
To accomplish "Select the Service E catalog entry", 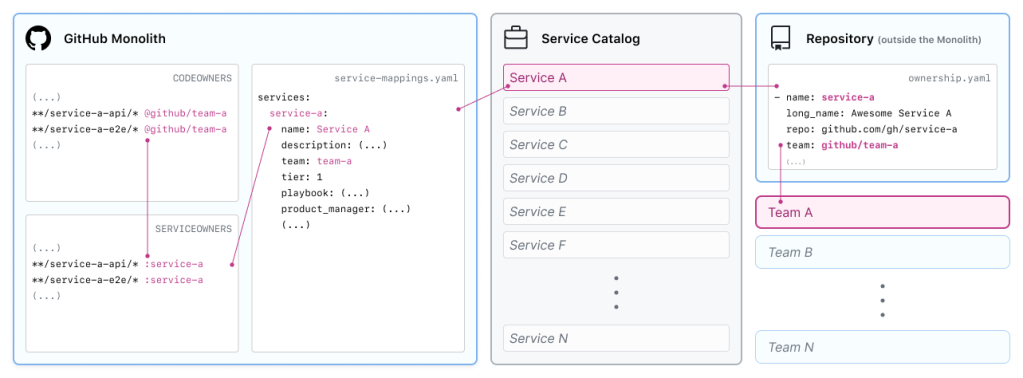I will point(616,212).
